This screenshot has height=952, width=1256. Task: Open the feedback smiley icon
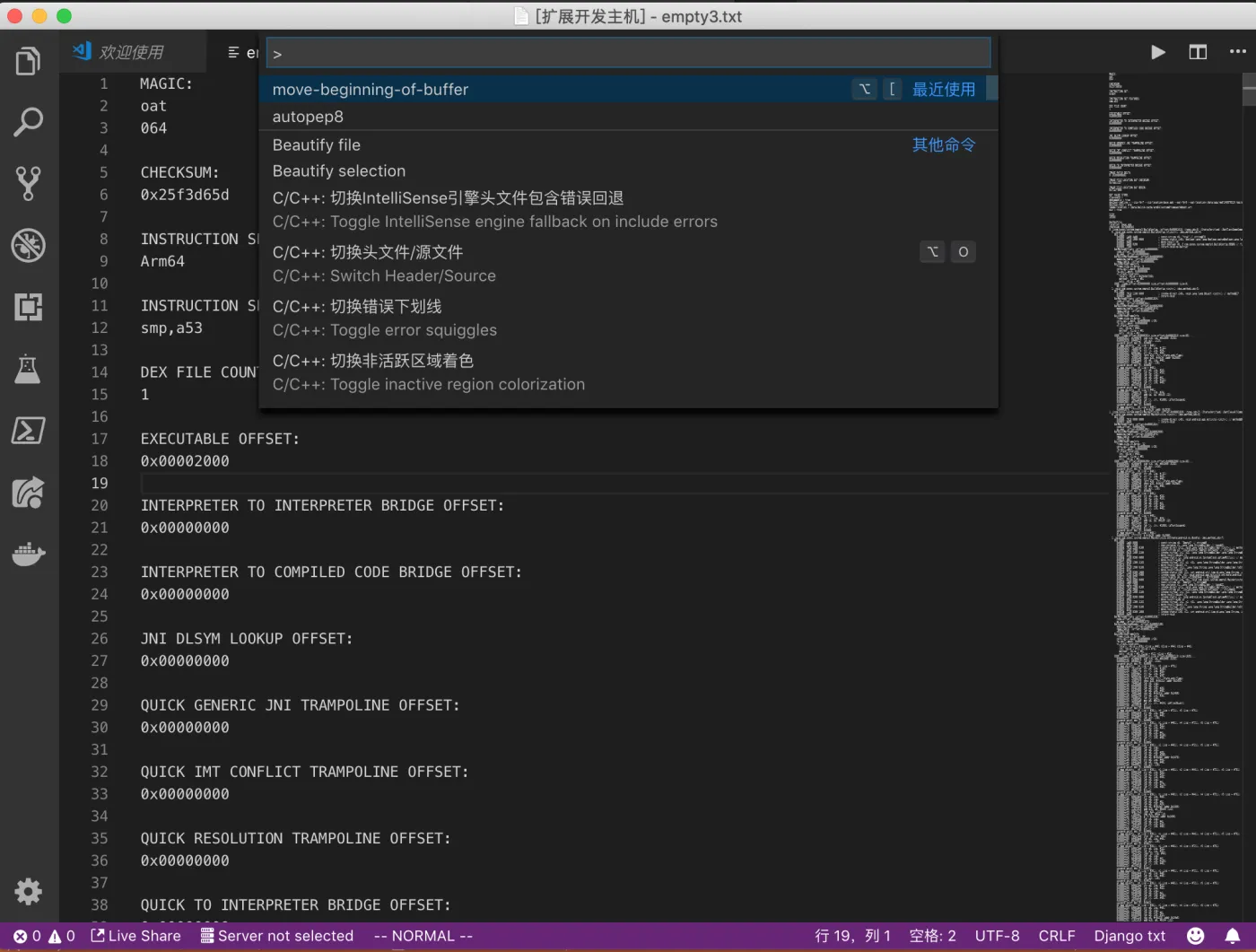(x=1195, y=936)
